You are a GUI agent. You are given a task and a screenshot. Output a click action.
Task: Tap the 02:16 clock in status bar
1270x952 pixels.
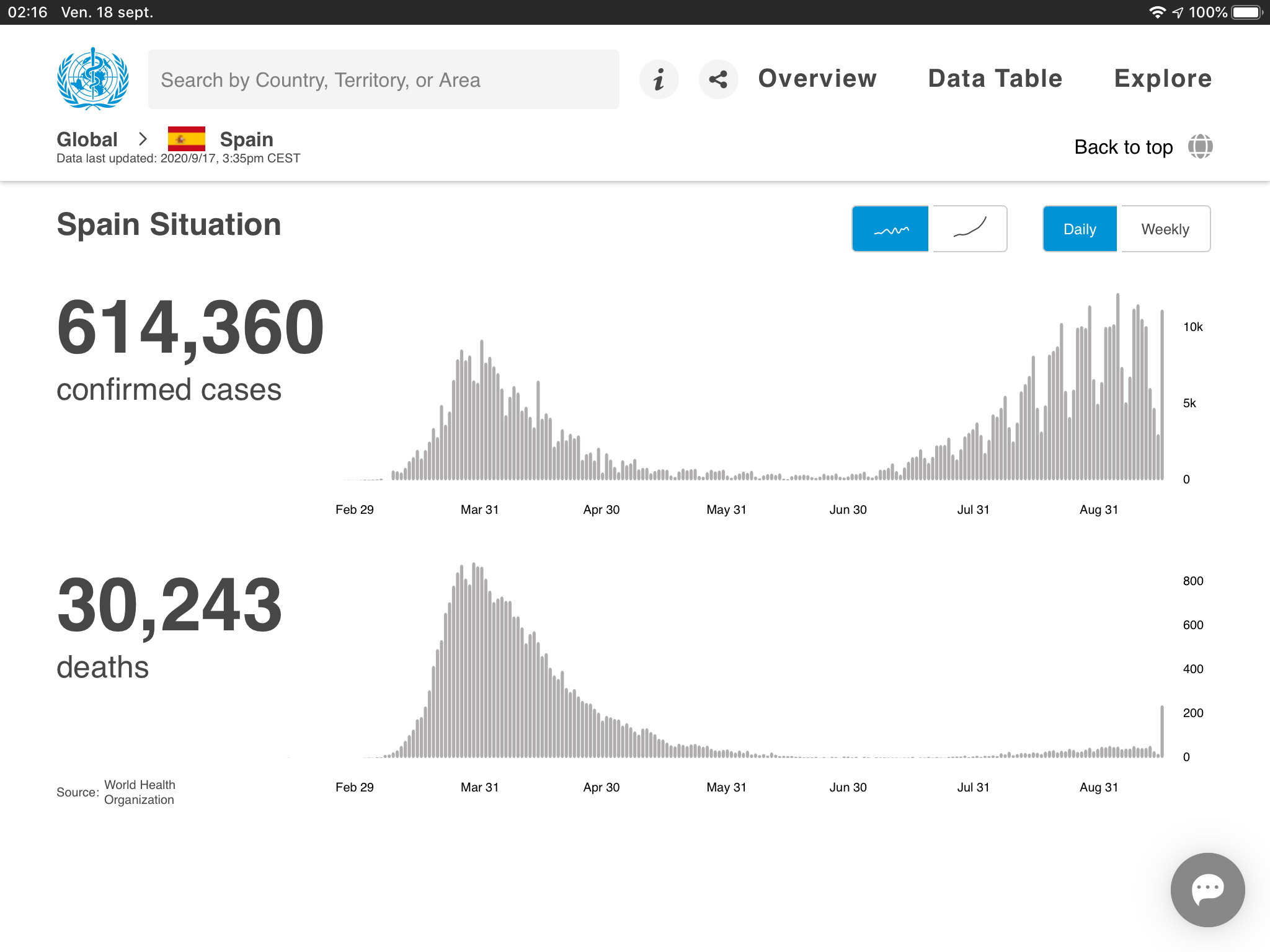pos(28,12)
